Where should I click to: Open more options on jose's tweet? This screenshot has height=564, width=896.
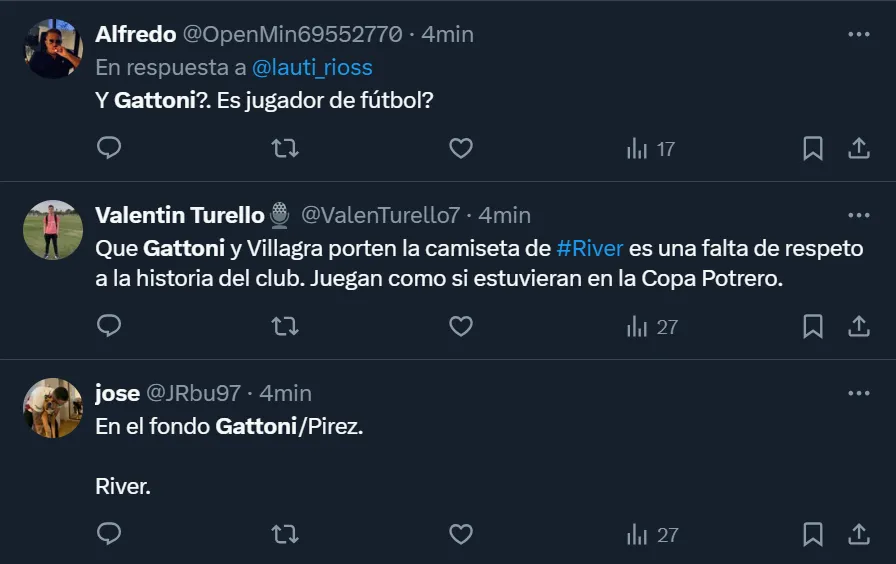point(858,393)
